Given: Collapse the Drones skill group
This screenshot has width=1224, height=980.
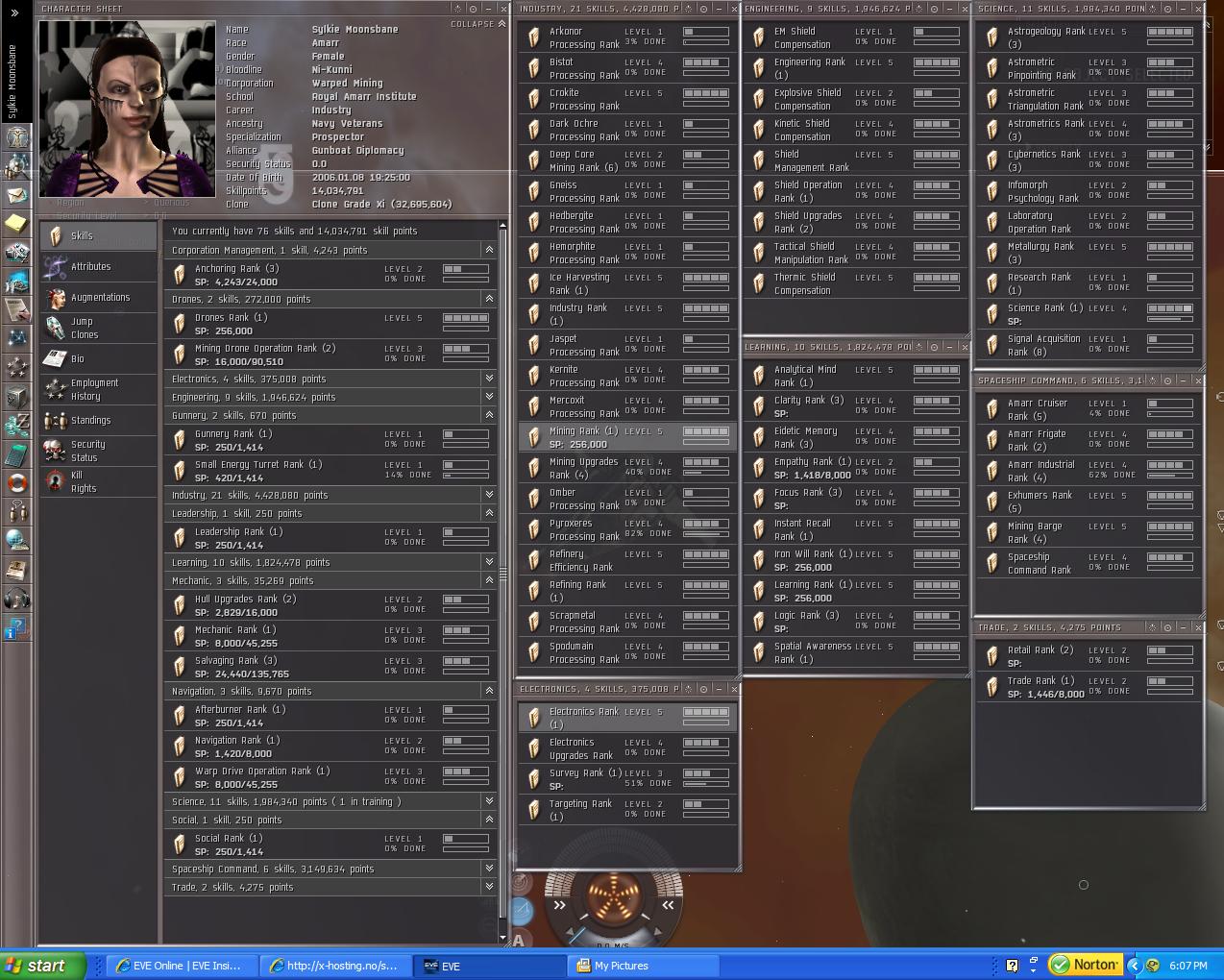Looking at the screenshot, I should (x=489, y=299).
